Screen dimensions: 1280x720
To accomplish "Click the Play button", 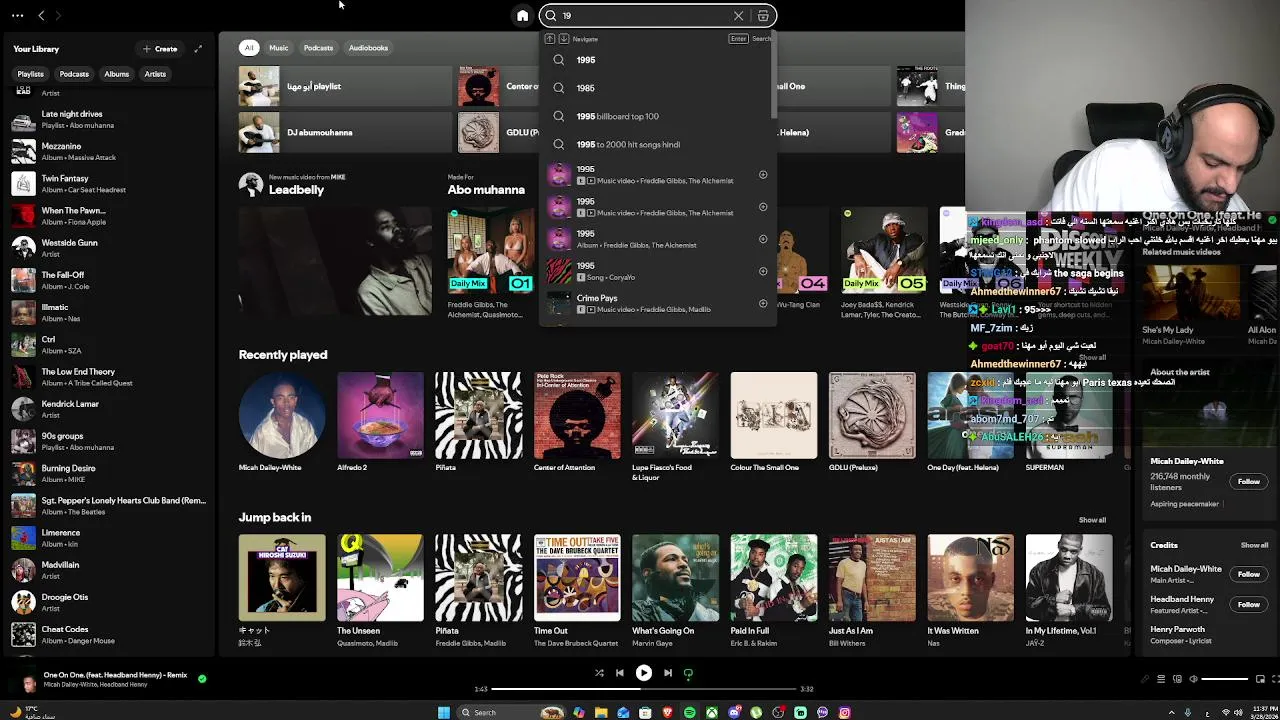I will 644,673.
